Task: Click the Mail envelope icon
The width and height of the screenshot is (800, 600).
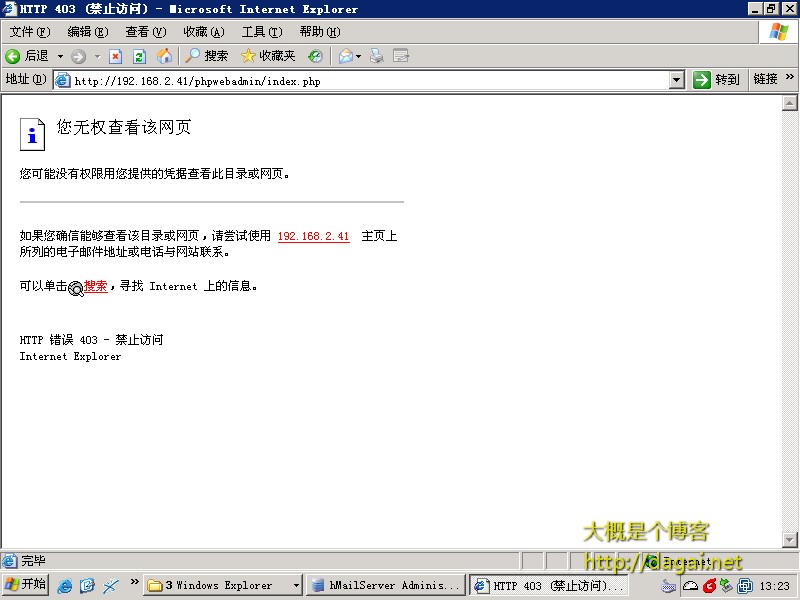Action: (x=346, y=56)
